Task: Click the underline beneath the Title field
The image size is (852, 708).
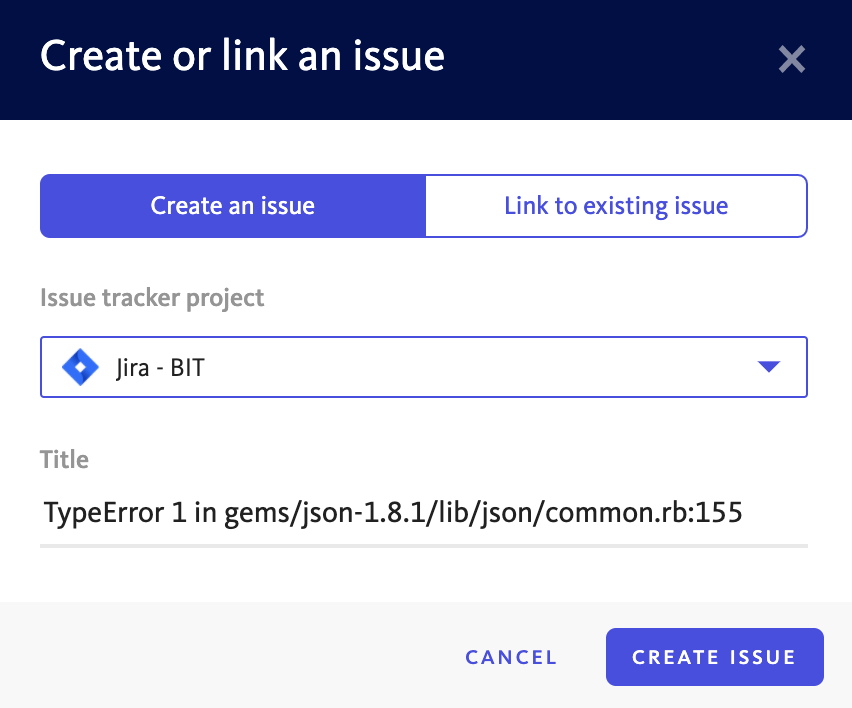Action: [424, 546]
